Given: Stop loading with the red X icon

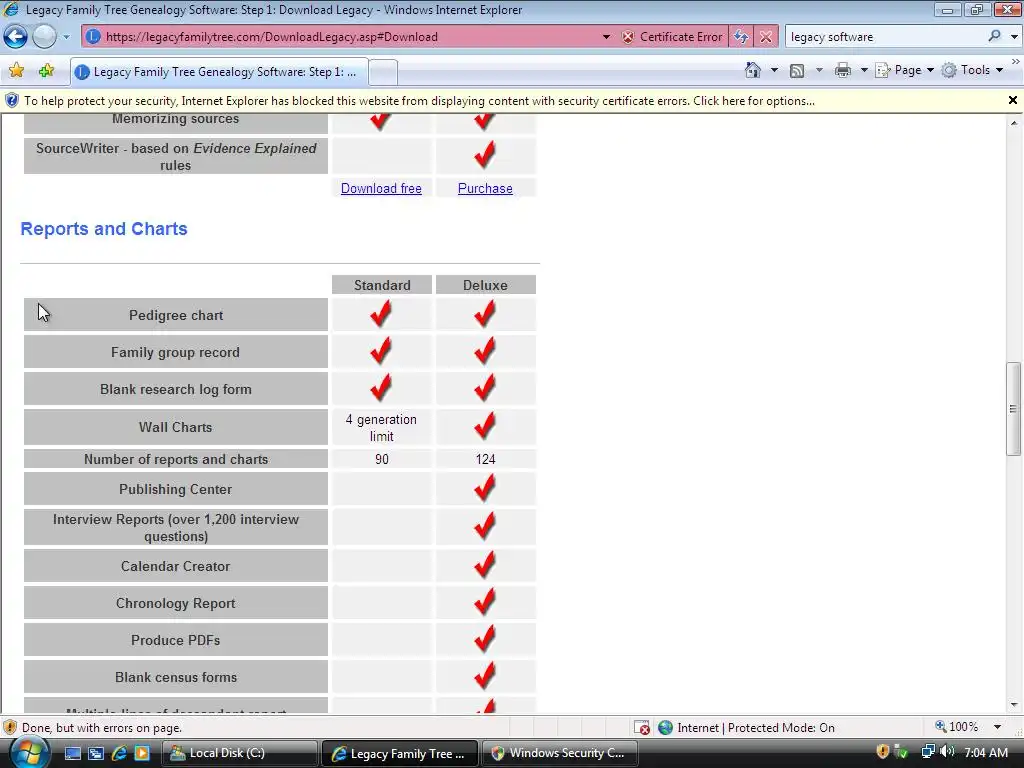Looking at the screenshot, I should click(x=765, y=37).
